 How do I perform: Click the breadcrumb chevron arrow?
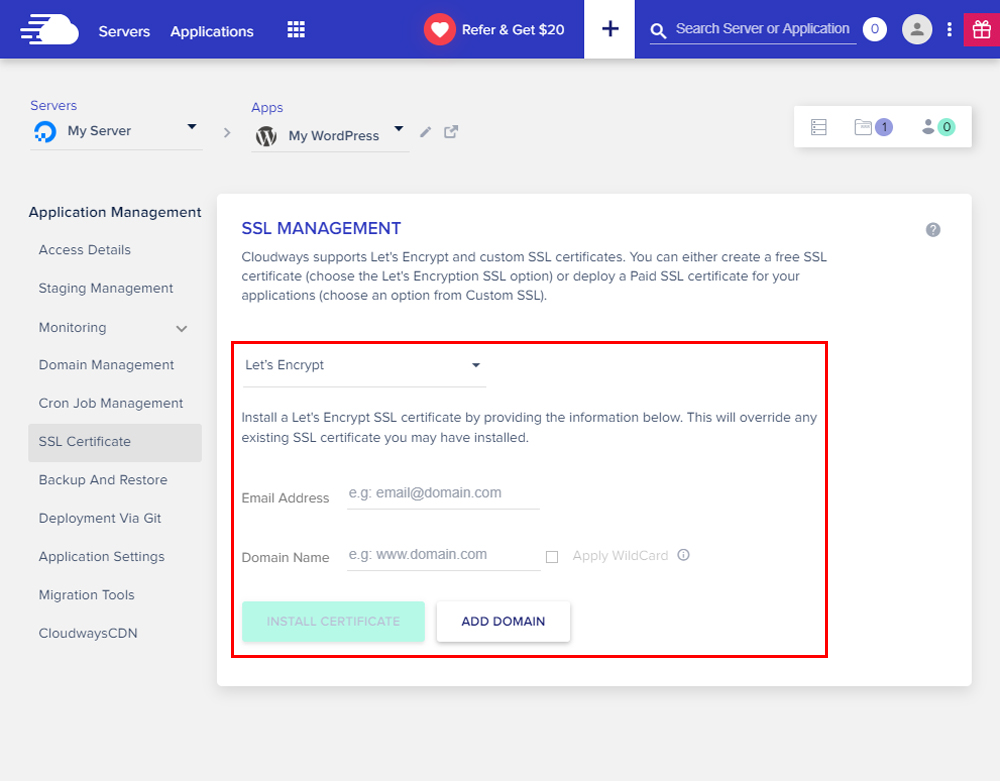pyautogui.click(x=227, y=133)
